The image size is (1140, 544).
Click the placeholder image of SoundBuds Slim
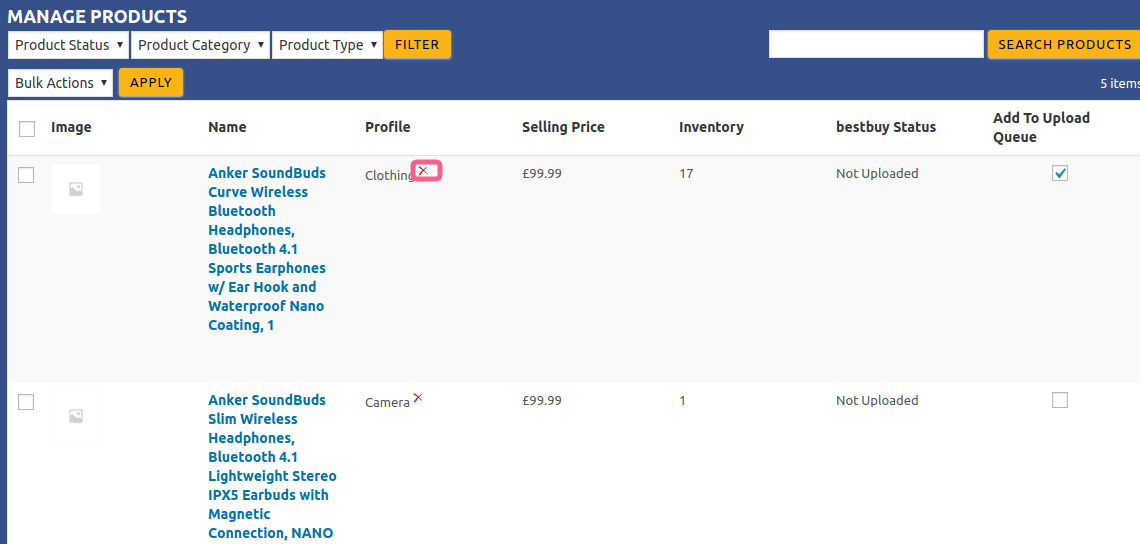[76, 416]
